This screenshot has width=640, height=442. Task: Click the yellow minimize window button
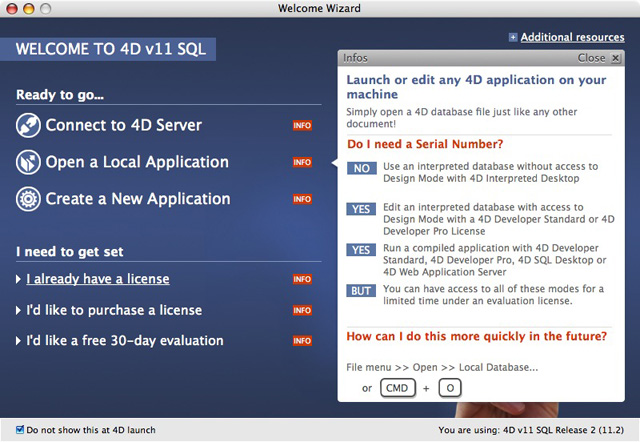pyautogui.click(x=31, y=9)
